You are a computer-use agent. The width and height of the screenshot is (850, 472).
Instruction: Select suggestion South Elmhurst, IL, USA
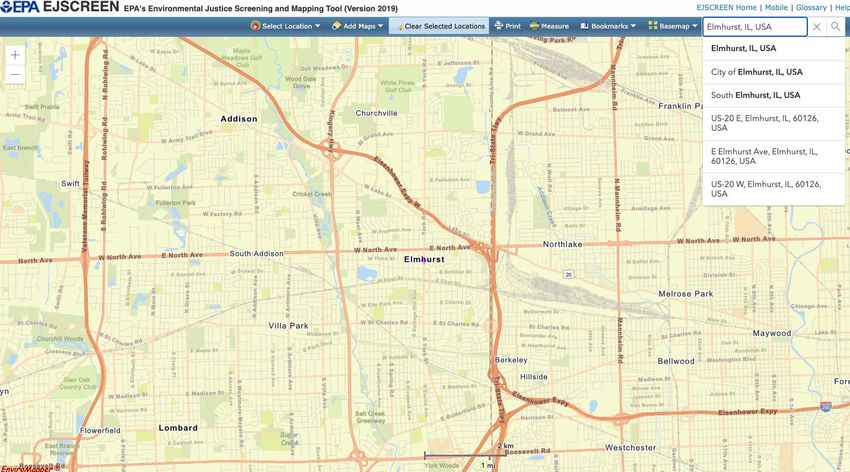click(x=774, y=95)
